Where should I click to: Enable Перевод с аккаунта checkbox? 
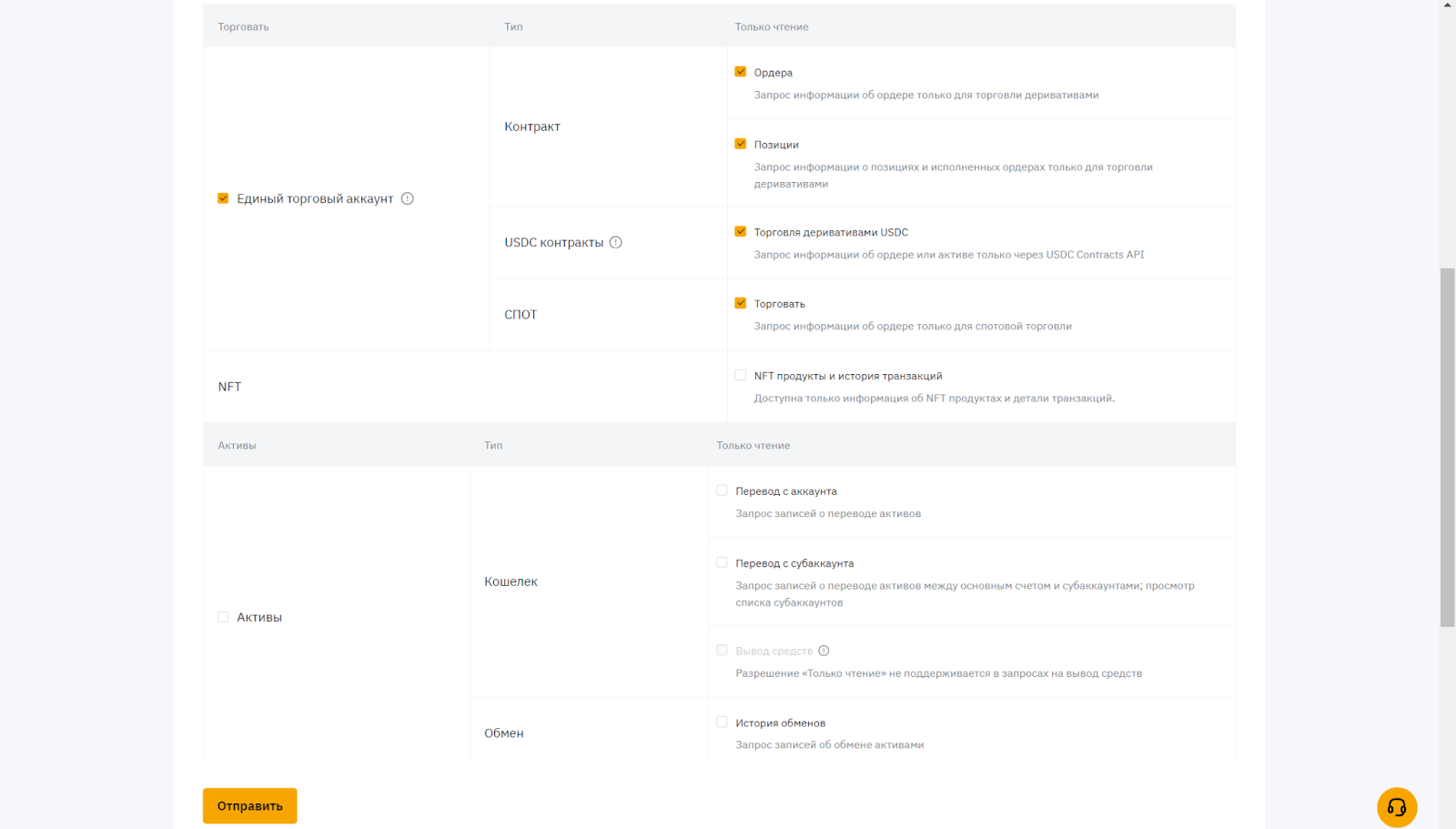pos(722,490)
